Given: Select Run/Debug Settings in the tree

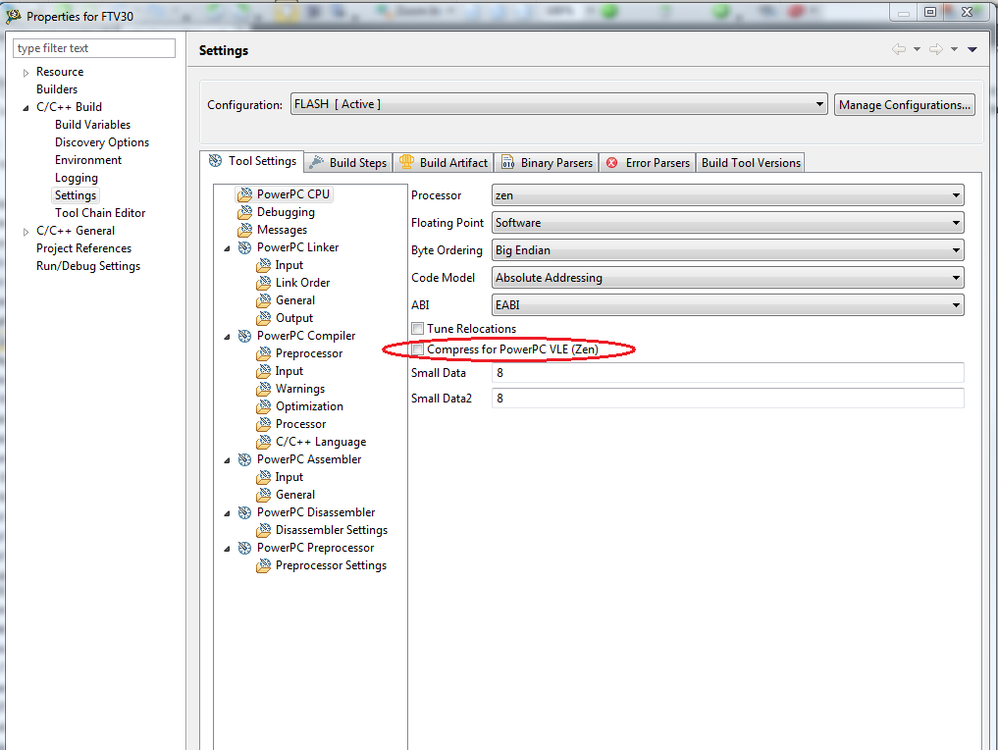Looking at the screenshot, I should tap(88, 266).
